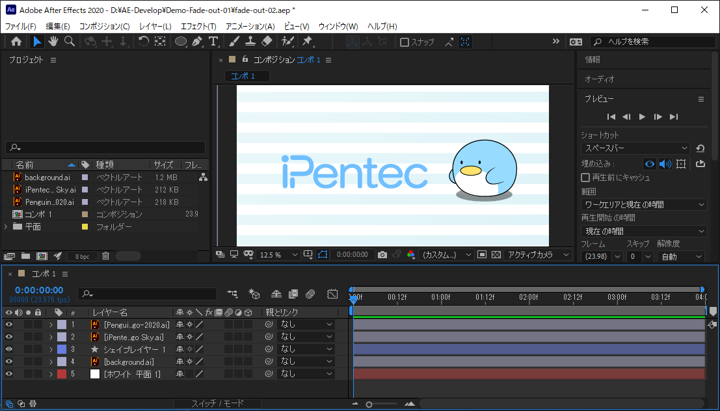Image resolution: width=720 pixels, height=411 pixels.
Task: Select the Eraser tool
Action: 267,42
